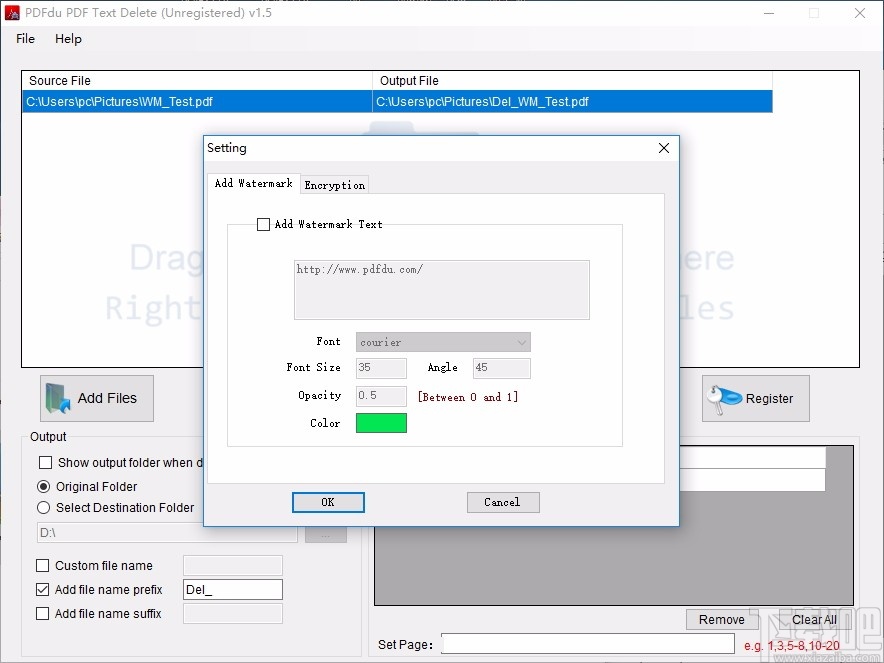Check Show output folder option

click(x=43, y=463)
